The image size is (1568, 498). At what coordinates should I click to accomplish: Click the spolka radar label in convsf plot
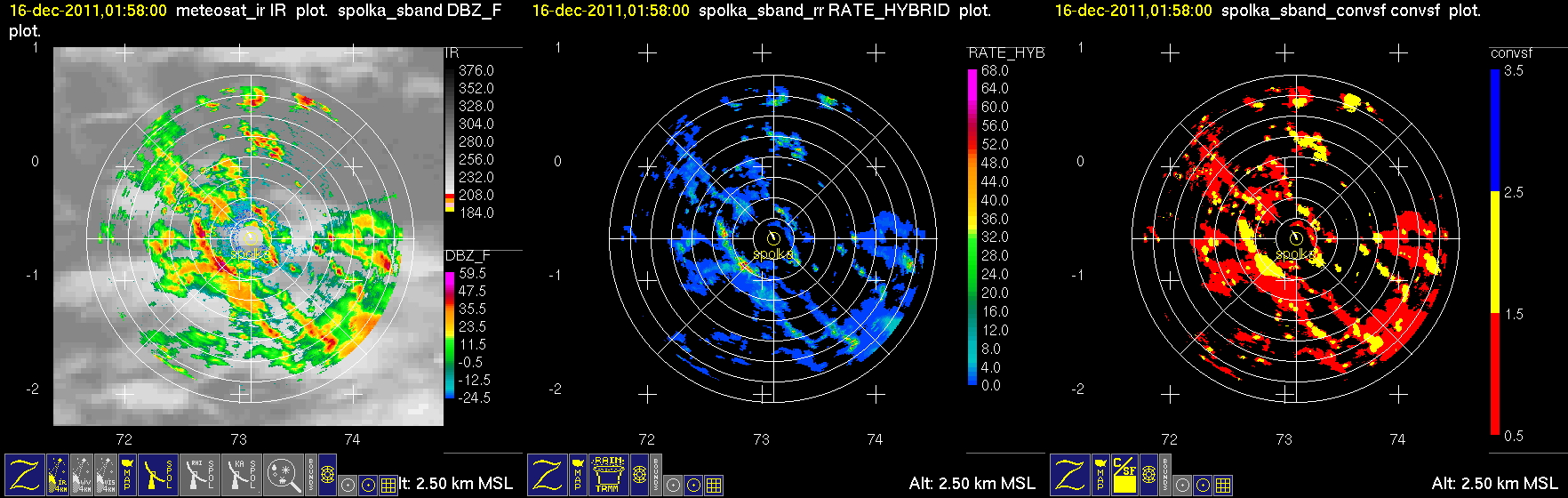point(1295,254)
